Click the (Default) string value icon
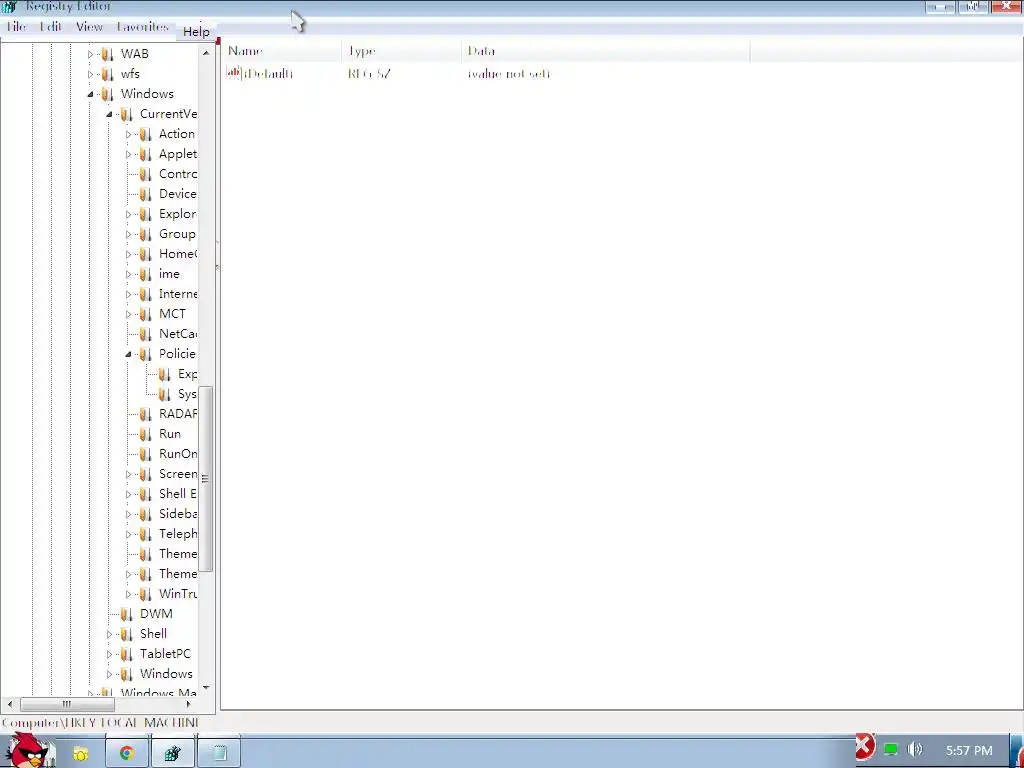The width and height of the screenshot is (1024, 768). coord(234,73)
